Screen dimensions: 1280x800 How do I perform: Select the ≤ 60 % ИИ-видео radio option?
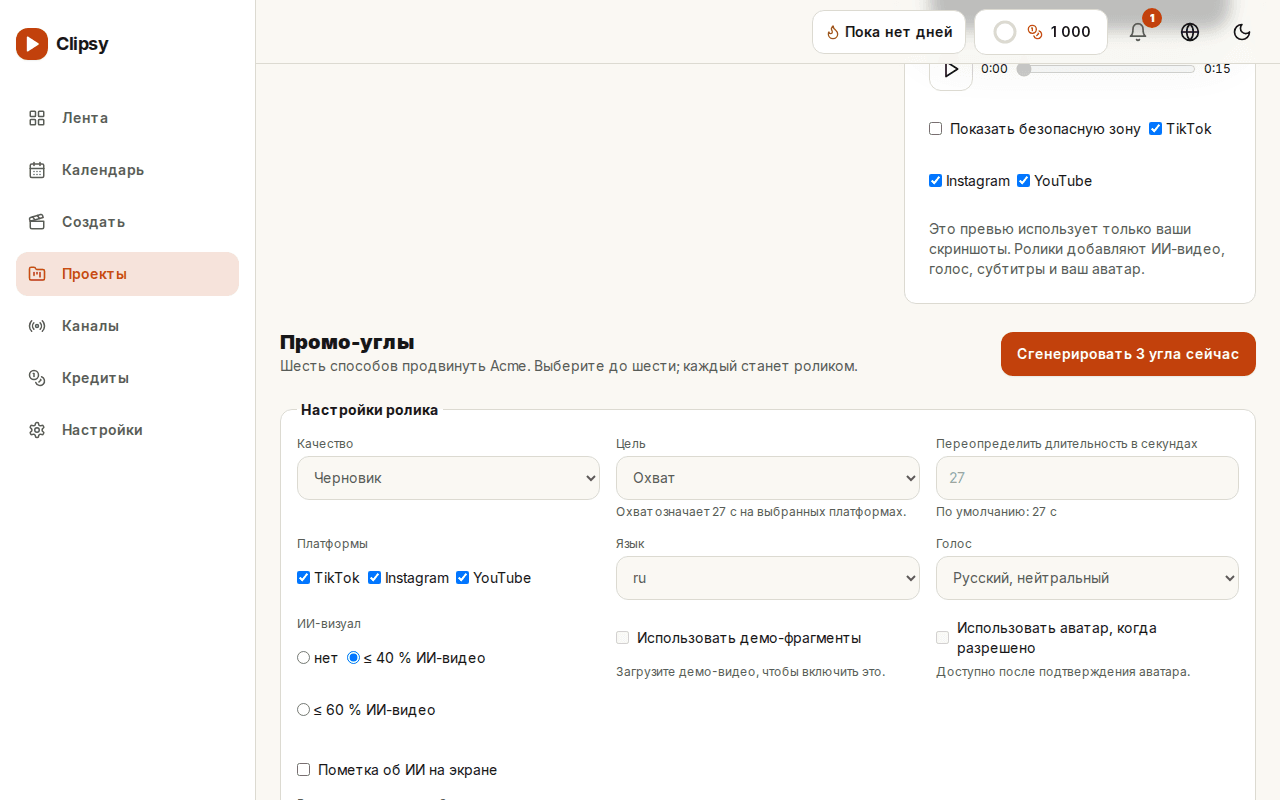click(x=303, y=710)
